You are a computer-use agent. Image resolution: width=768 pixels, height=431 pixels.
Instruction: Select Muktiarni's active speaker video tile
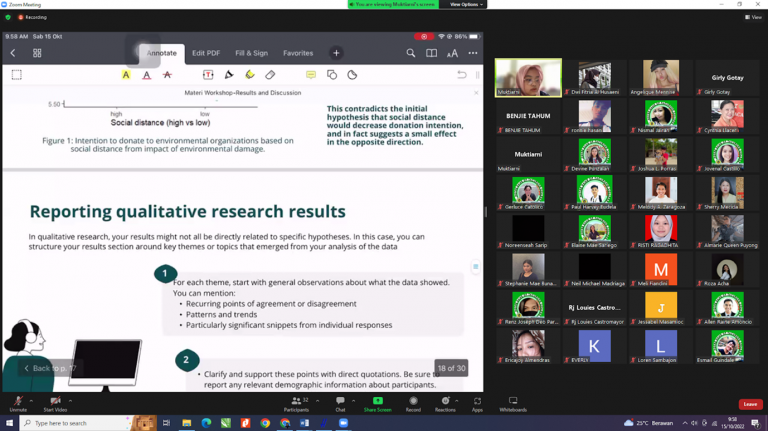[x=528, y=77]
